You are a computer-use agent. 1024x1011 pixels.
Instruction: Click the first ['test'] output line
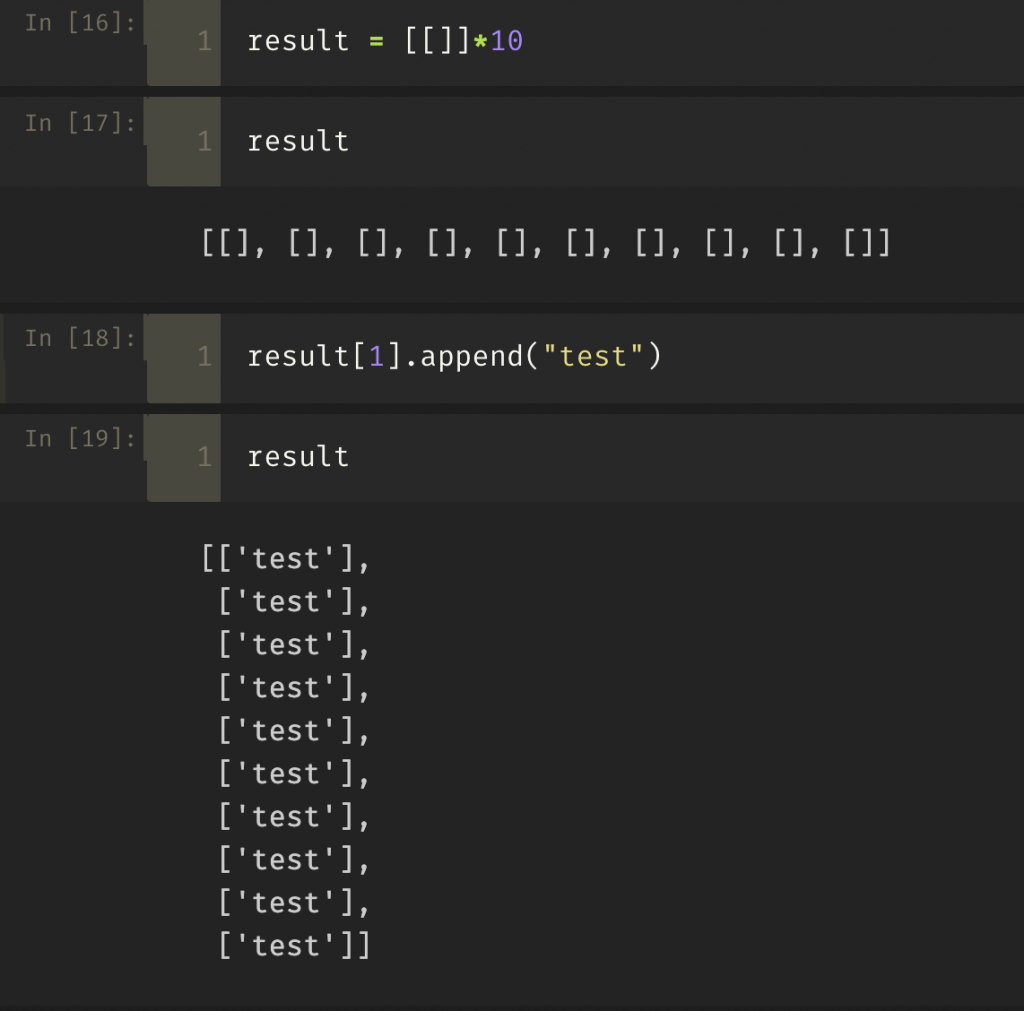[286, 559]
